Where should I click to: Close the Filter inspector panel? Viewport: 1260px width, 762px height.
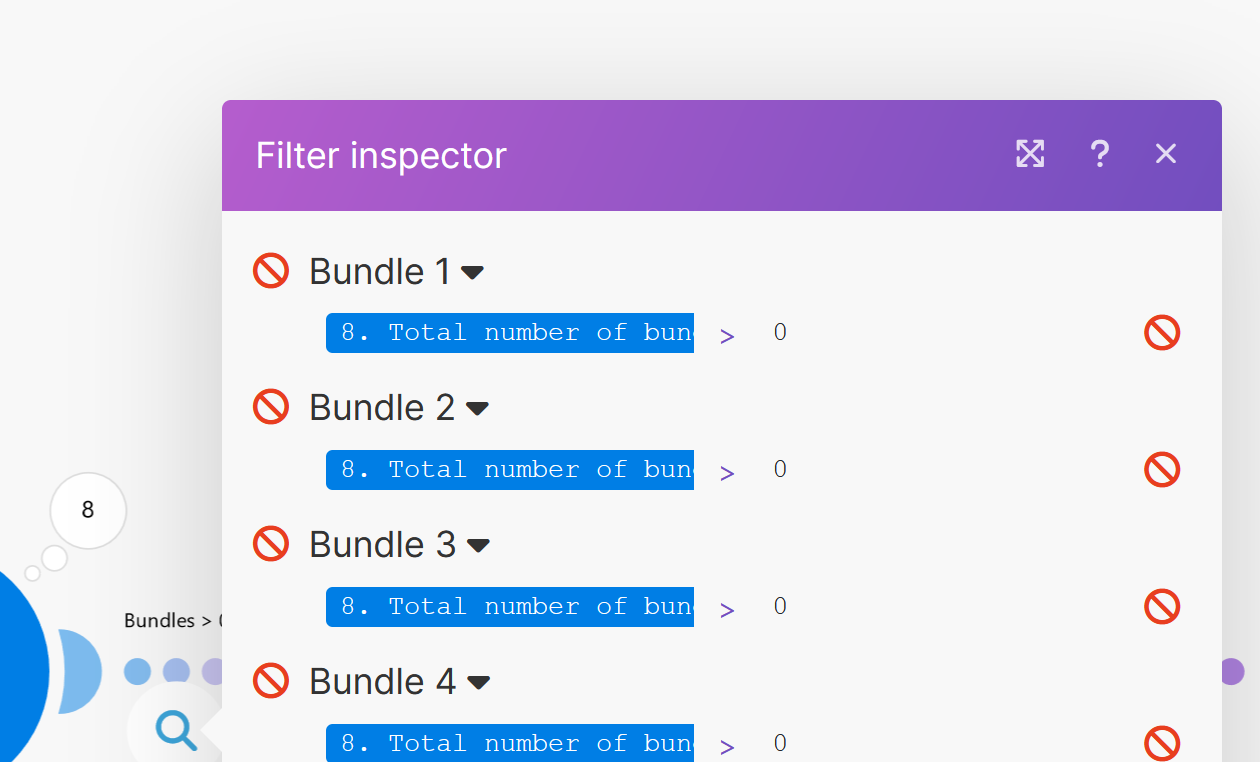(1166, 154)
